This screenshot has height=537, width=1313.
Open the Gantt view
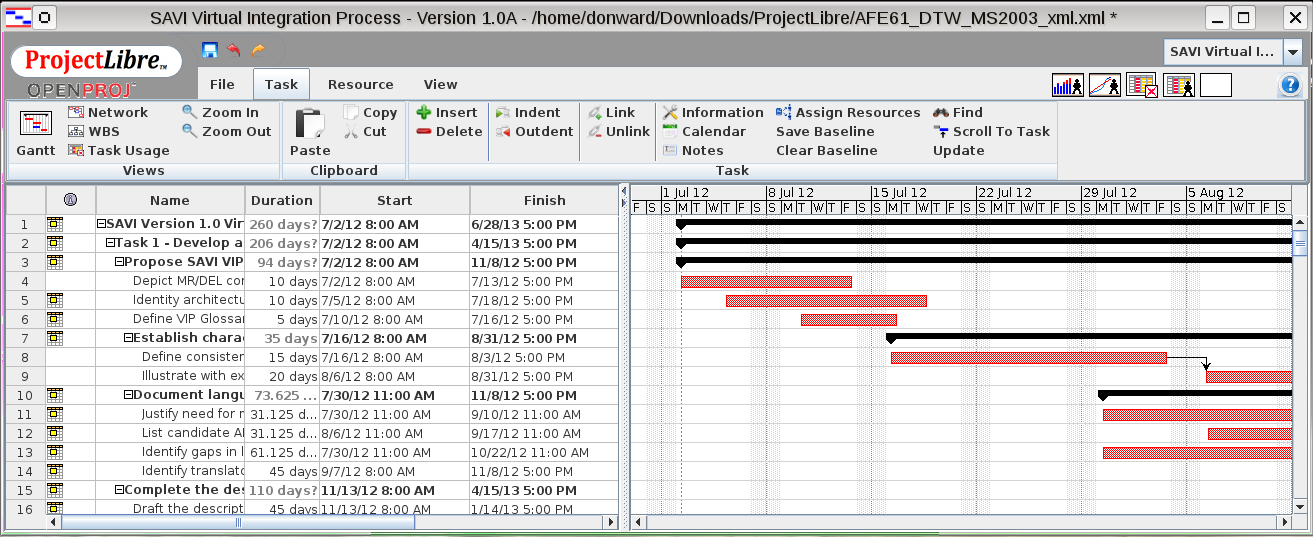(36, 133)
